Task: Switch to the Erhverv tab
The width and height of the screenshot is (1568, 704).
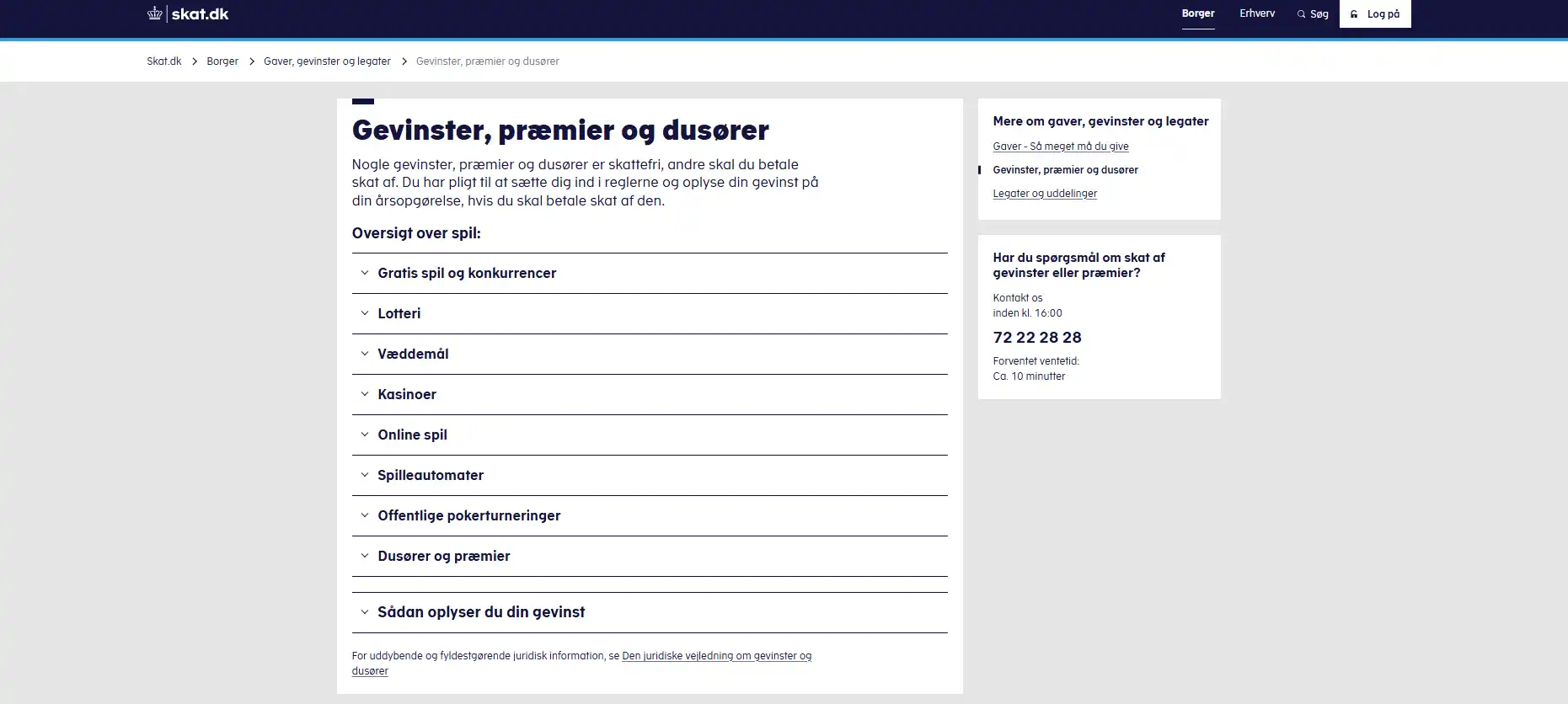Action: point(1257,13)
